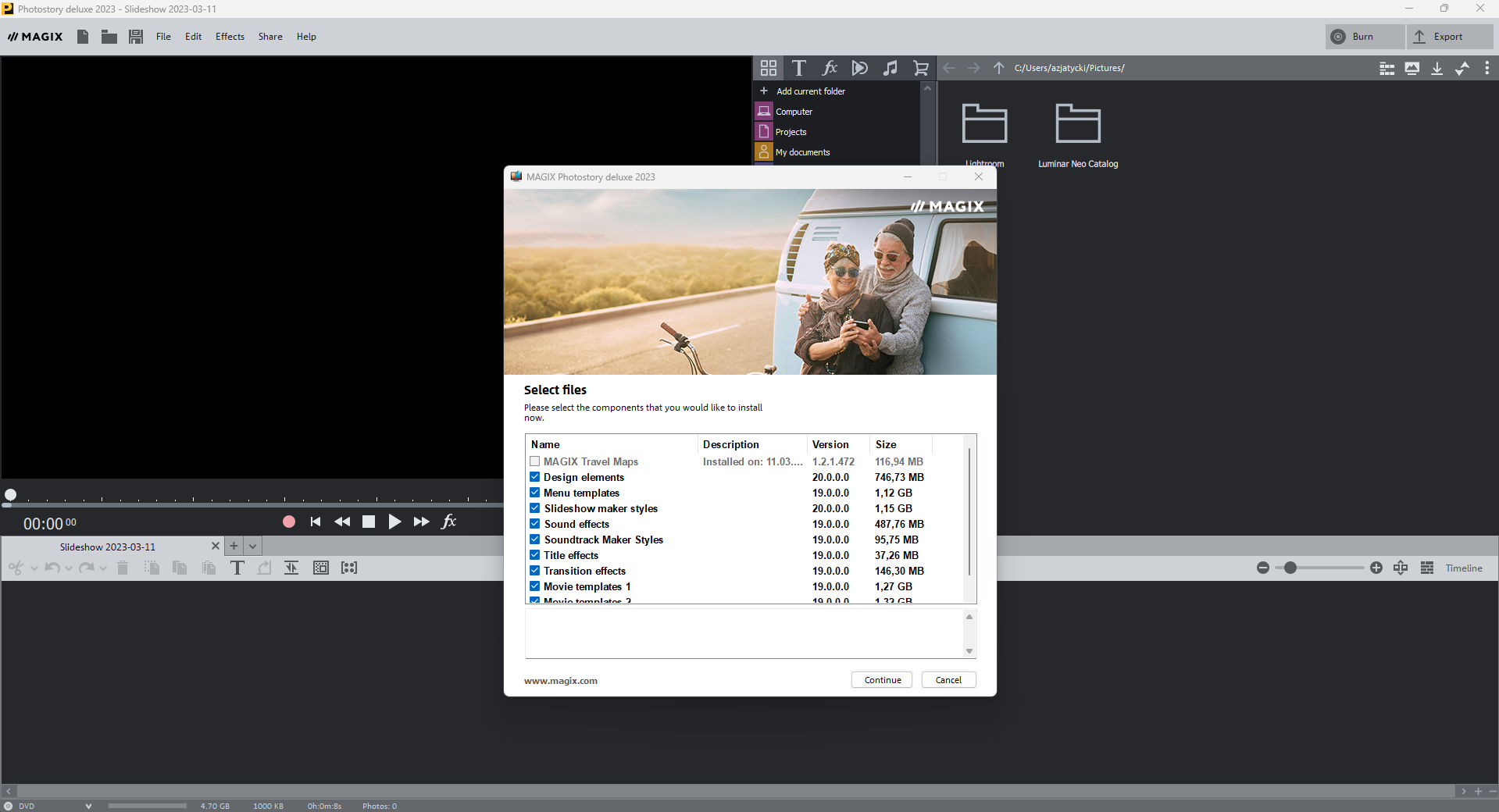Open the Effects menu
The width and height of the screenshot is (1499, 812).
tap(230, 37)
